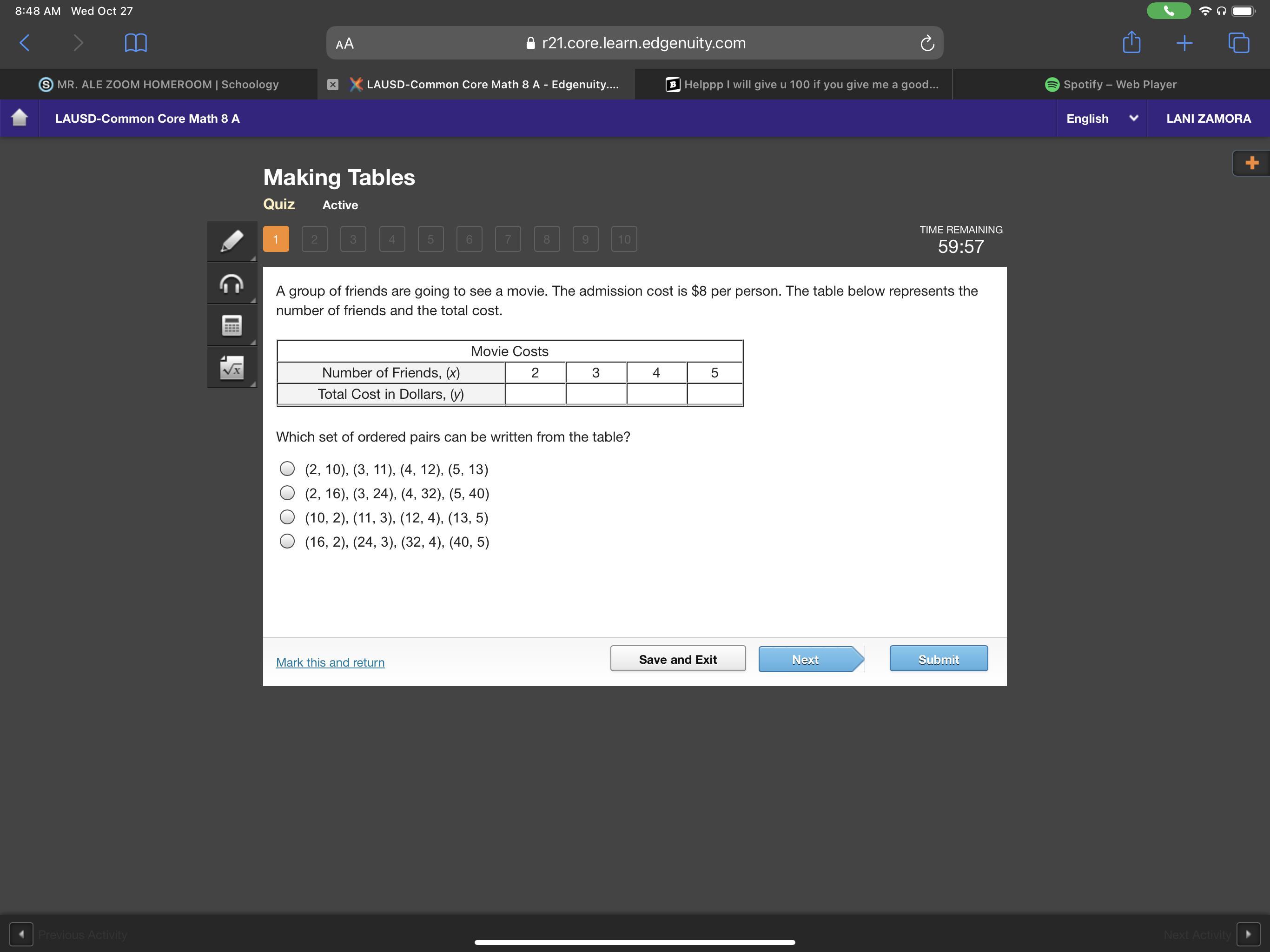The width and height of the screenshot is (1270, 952).
Task: Reload the page in Safari
Action: (926, 43)
